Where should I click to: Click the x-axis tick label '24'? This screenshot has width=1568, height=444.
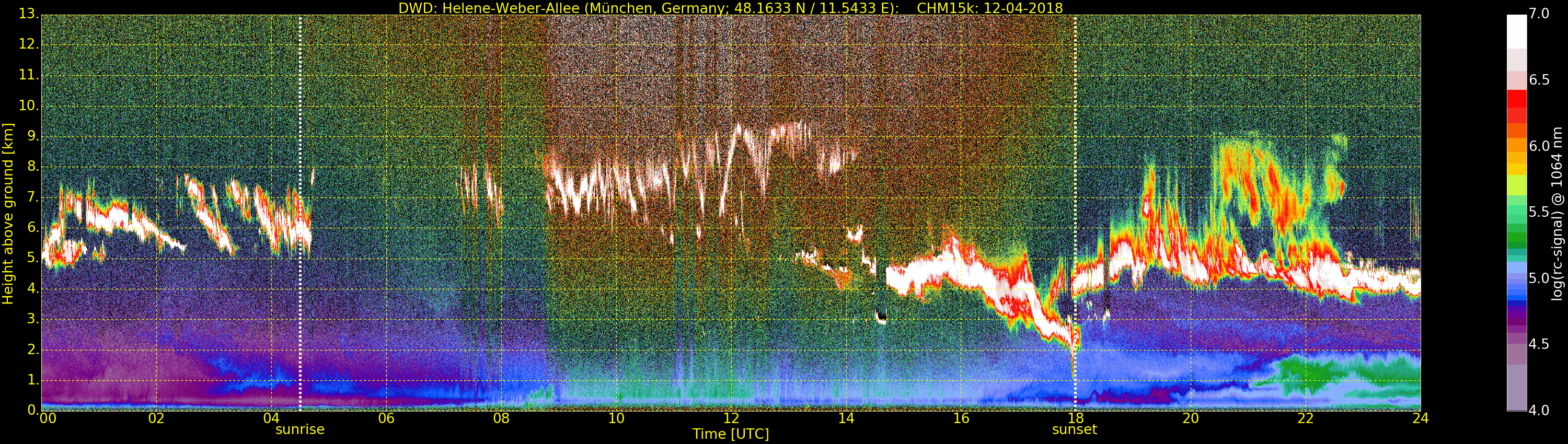coord(1421,418)
